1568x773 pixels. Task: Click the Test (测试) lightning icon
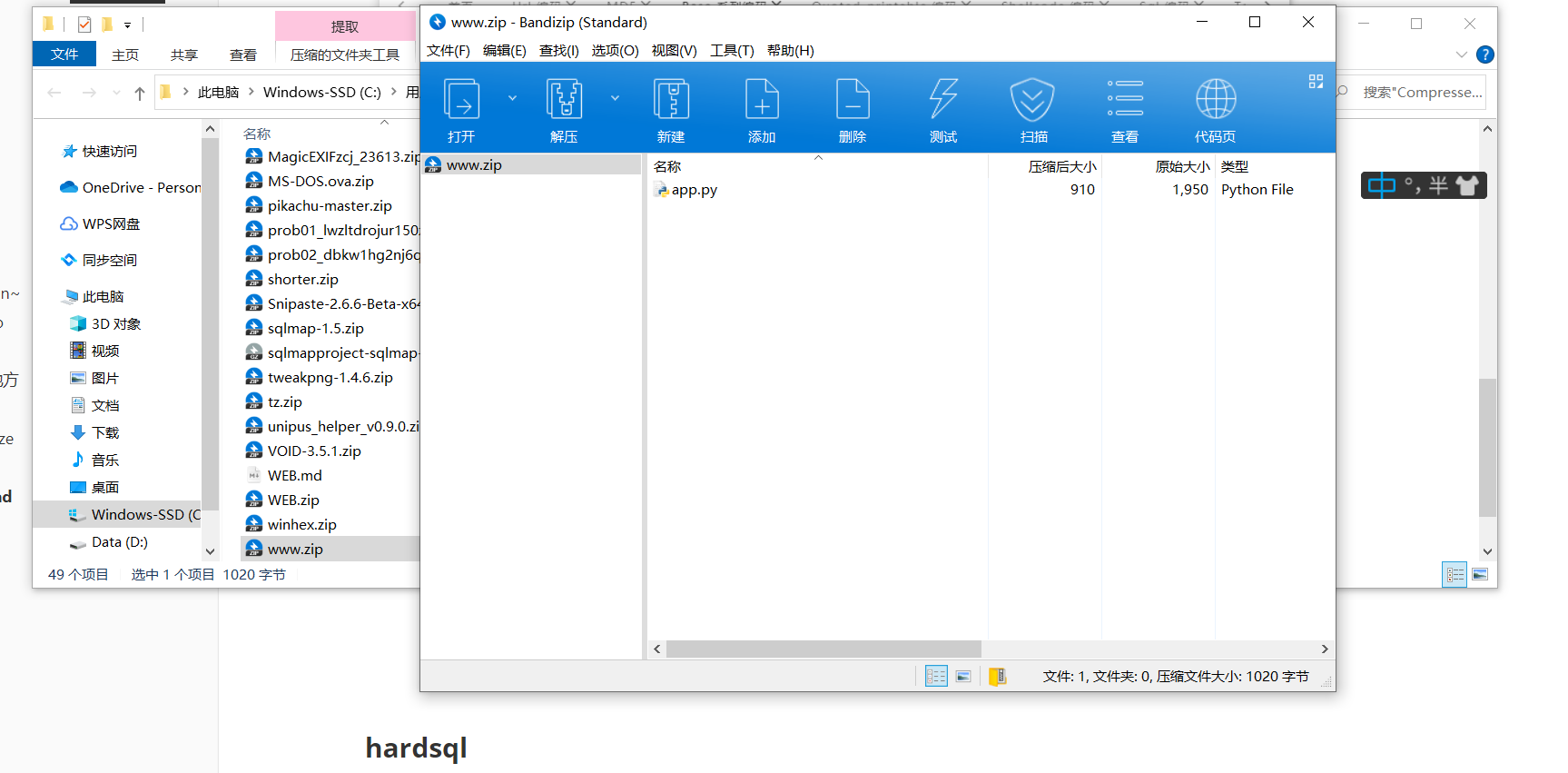tap(943, 109)
